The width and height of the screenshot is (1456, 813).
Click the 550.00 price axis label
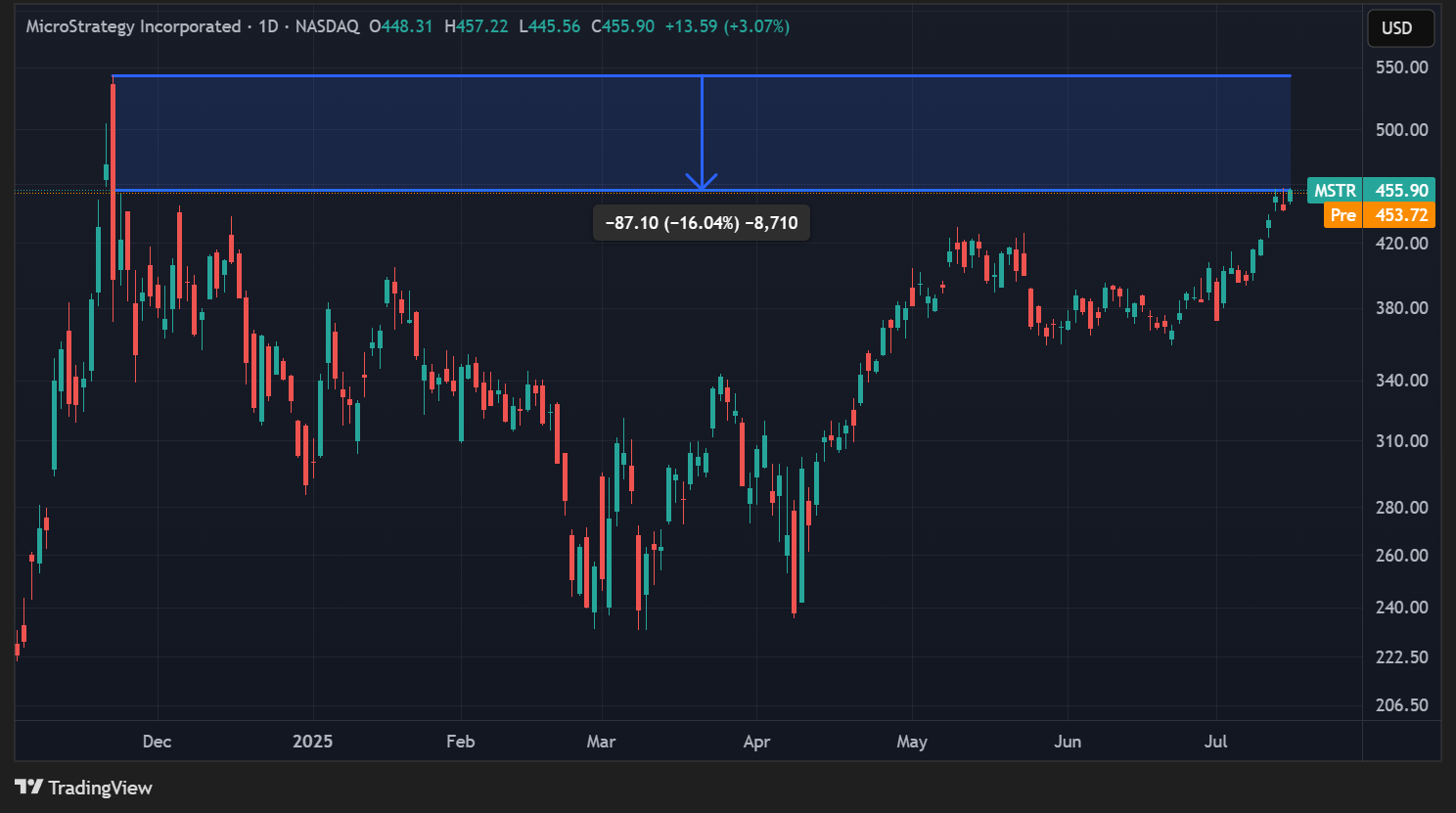(1401, 68)
